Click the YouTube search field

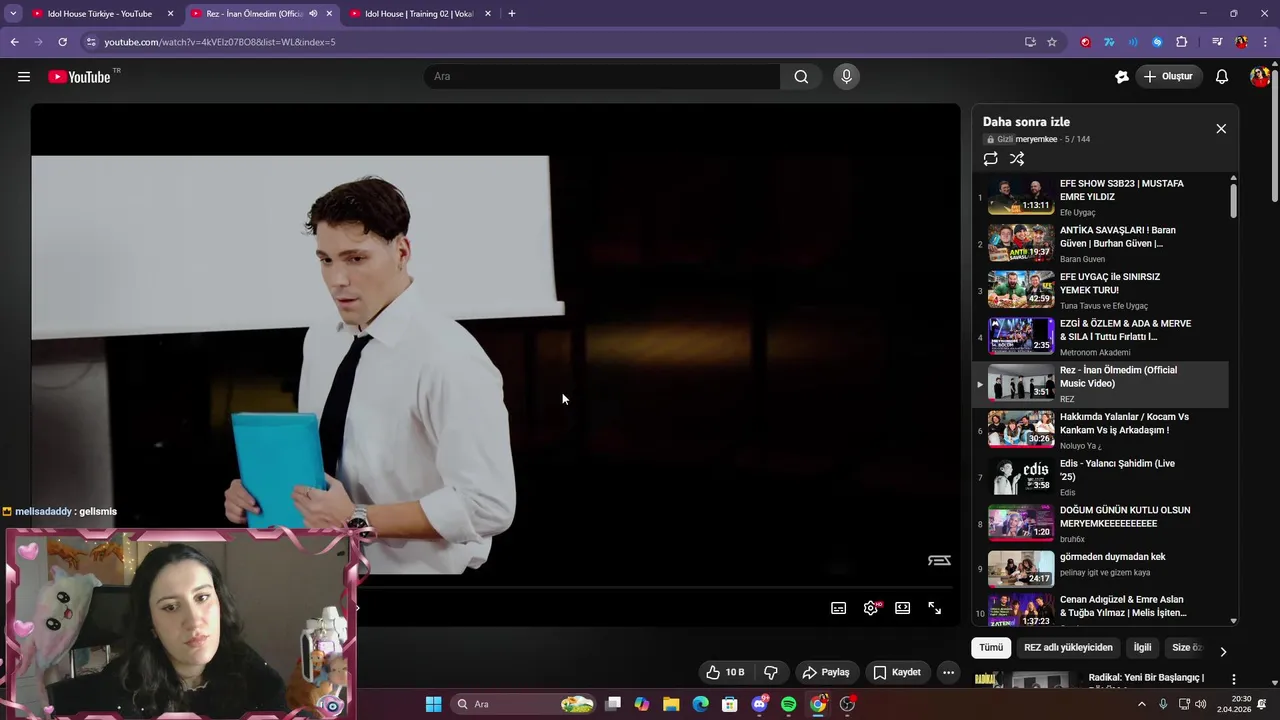click(602, 77)
